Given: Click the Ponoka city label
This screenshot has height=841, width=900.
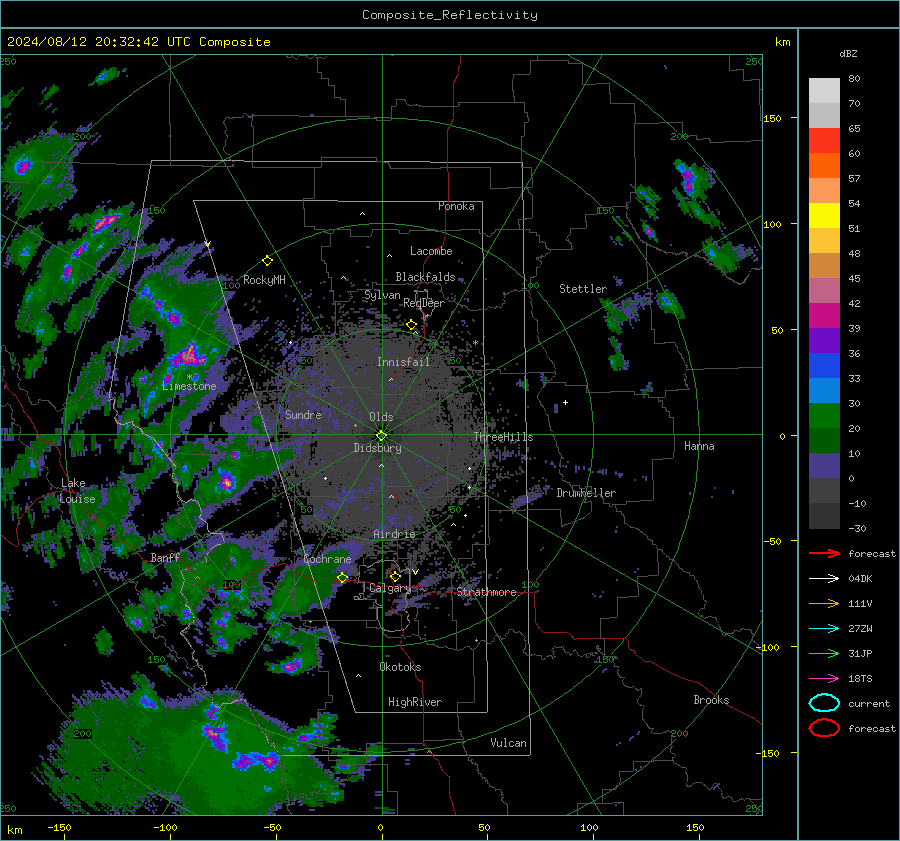Looking at the screenshot, I should pos(456,206).
